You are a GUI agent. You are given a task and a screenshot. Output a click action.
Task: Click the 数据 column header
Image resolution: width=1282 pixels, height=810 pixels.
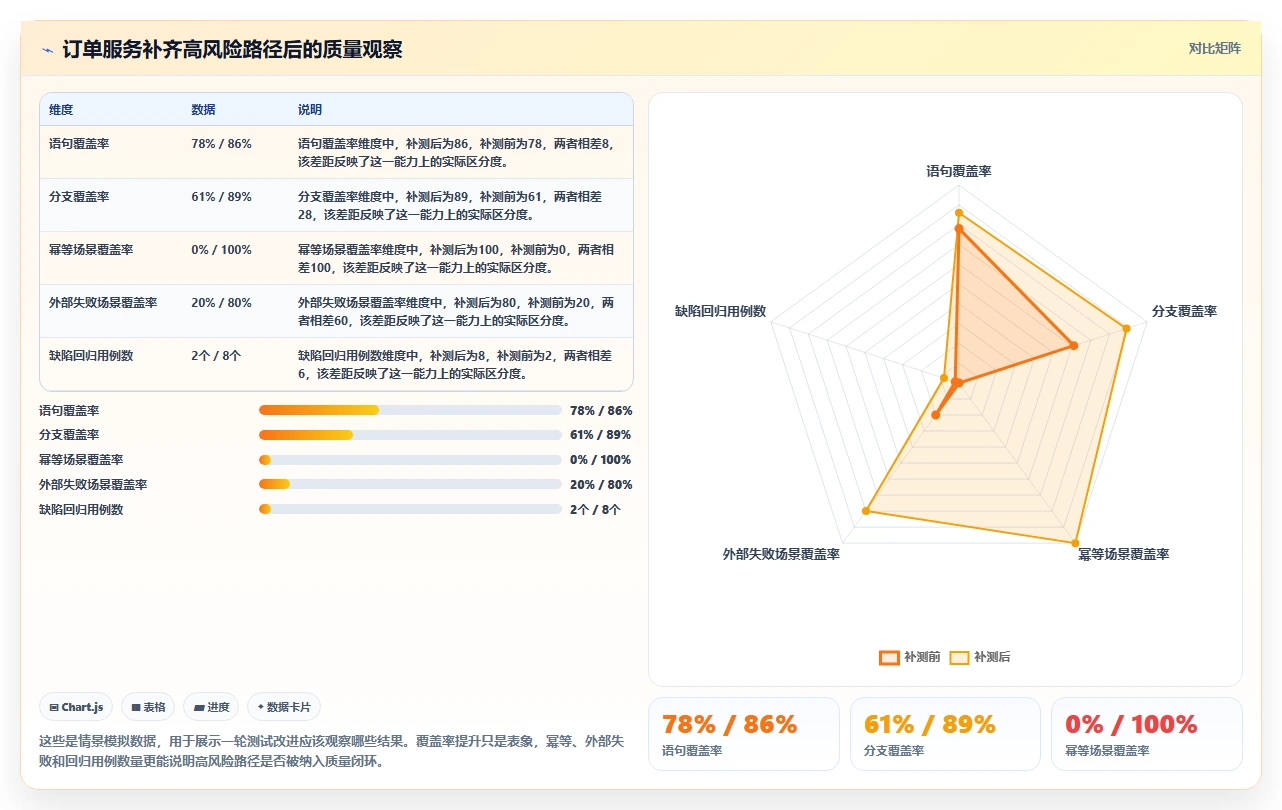pos(203,110)
